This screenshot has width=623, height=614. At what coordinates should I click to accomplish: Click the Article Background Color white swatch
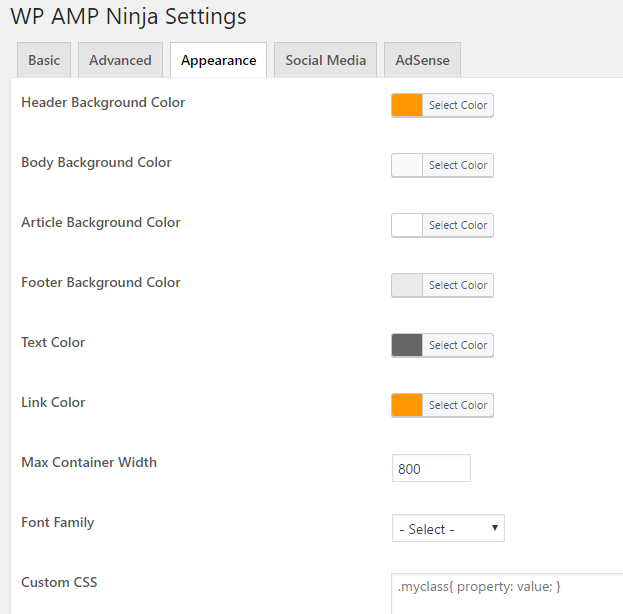pos(407,225)
